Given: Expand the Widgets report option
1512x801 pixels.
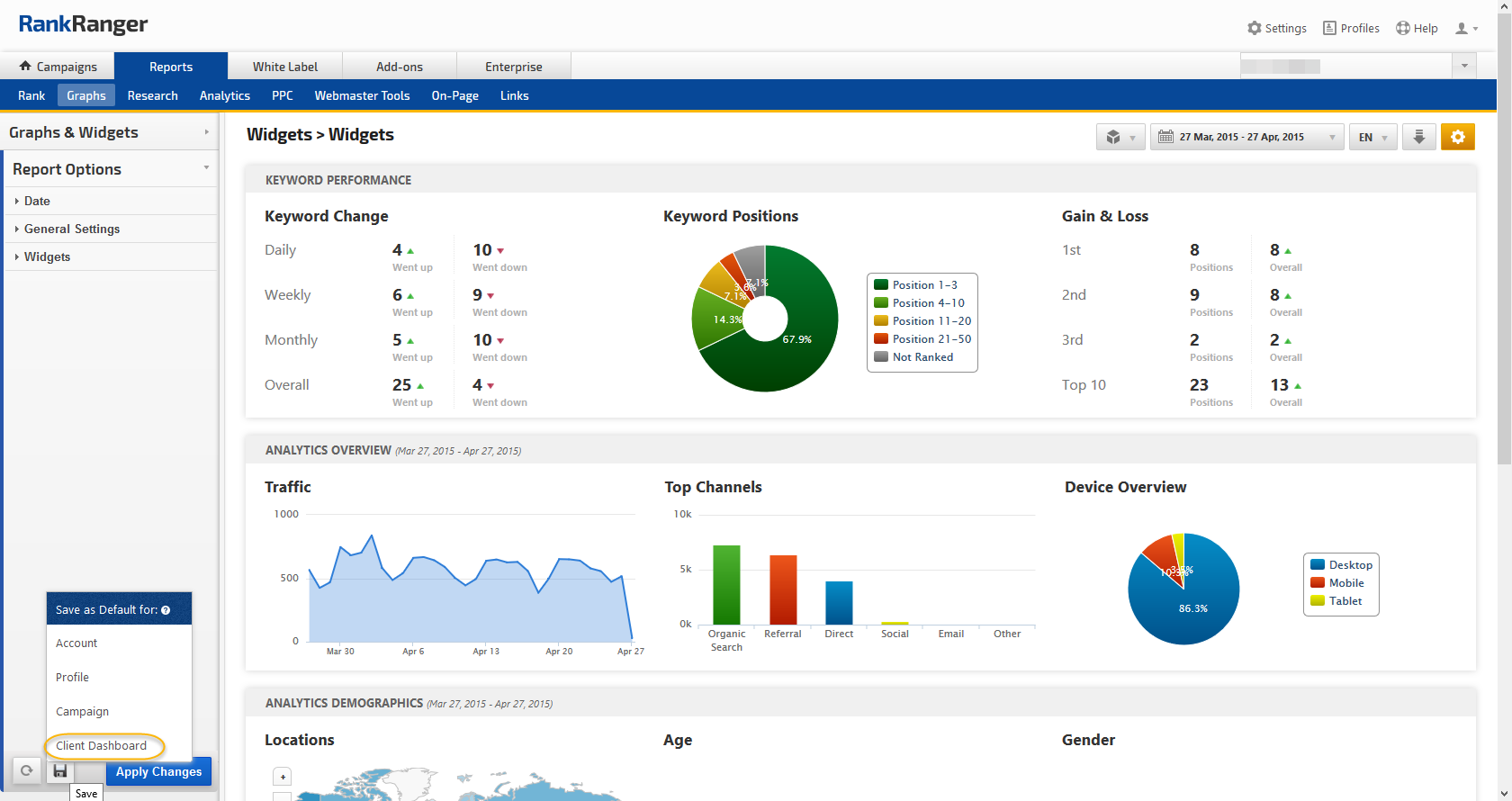Looking at the screenshot, I should tap(47, 256).
